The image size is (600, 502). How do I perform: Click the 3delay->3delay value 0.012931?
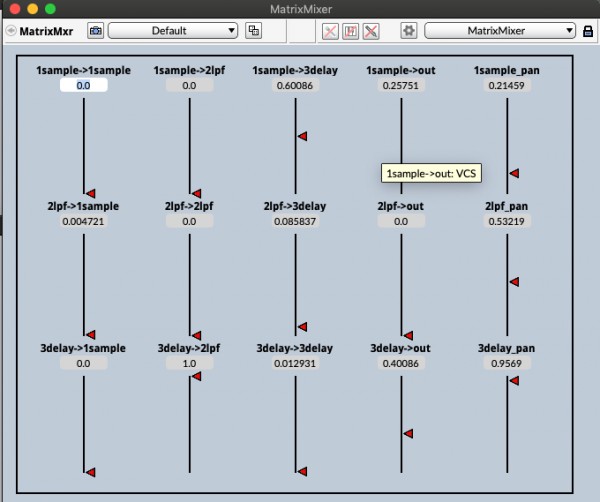click(x=295, y=363)
